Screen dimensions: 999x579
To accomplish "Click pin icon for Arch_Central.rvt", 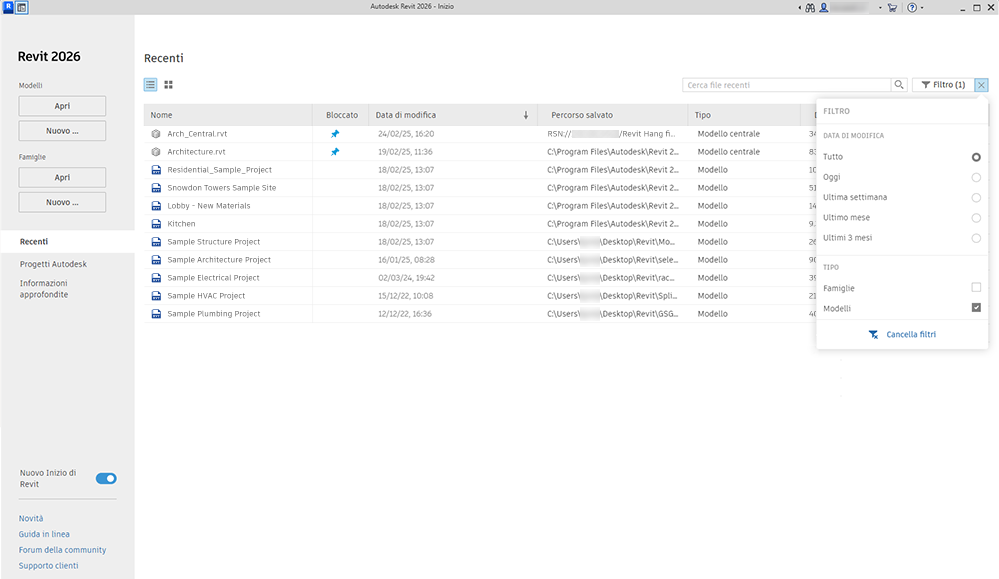I will click(335, 134).
